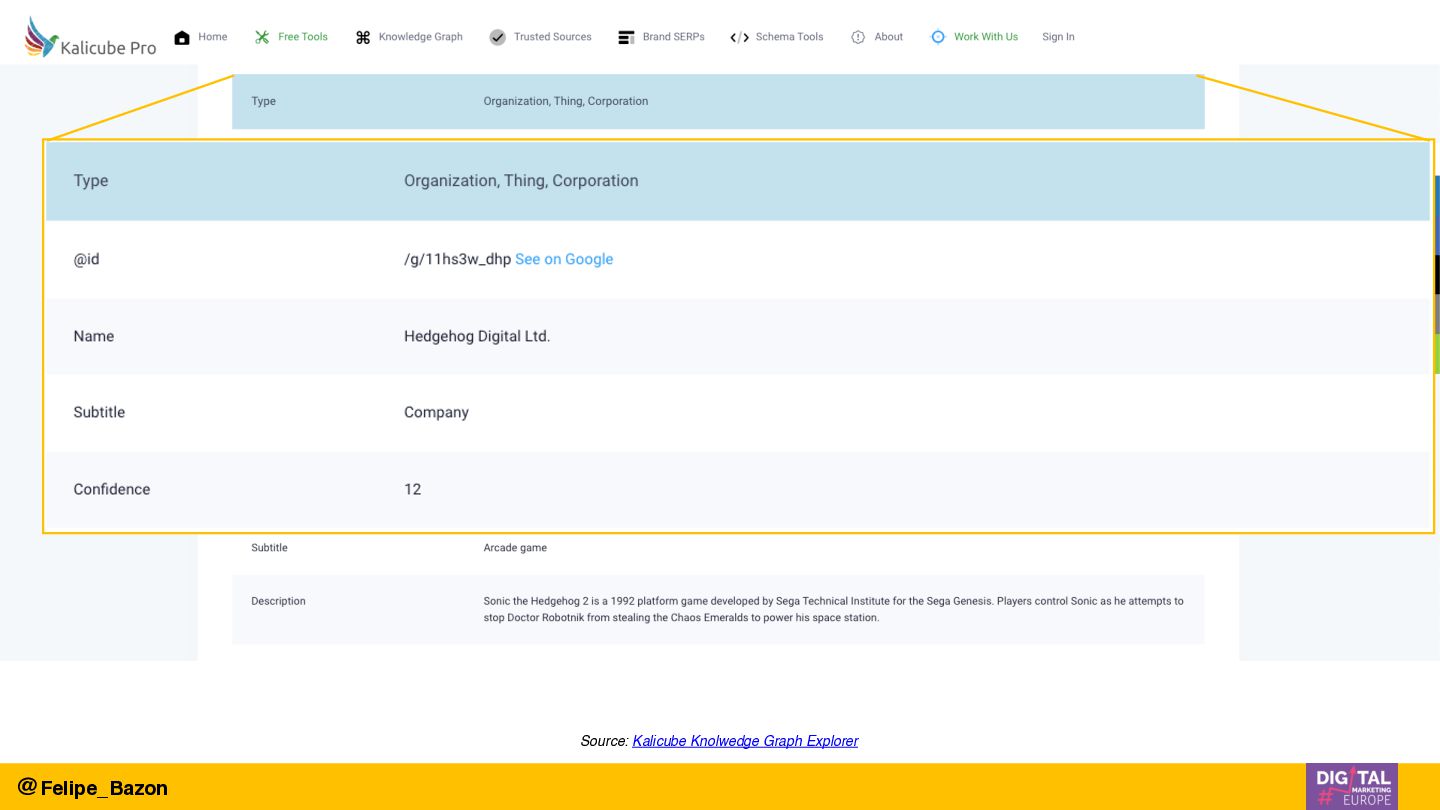The width and height of the screenshot is (1440, 810).
Task: Click the /g/11hs3w_dhp id value
Action: click(457, 259)
